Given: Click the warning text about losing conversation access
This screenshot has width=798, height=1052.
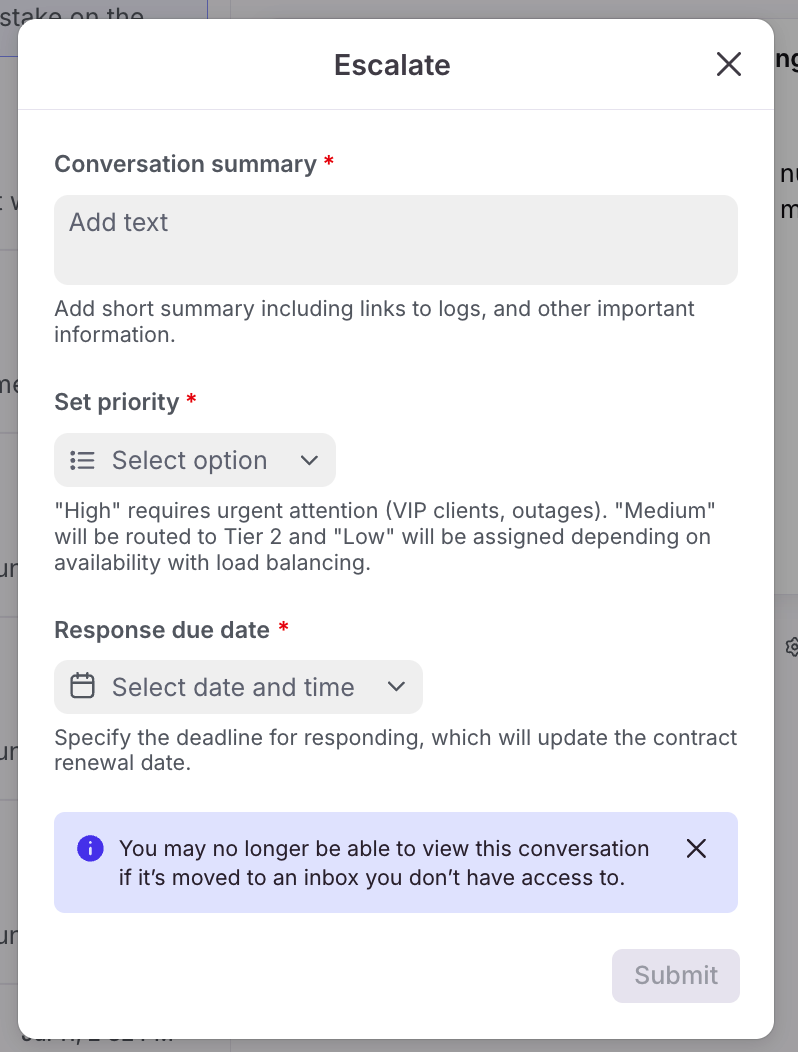Looking at the screenshot, I should point(384,863).
